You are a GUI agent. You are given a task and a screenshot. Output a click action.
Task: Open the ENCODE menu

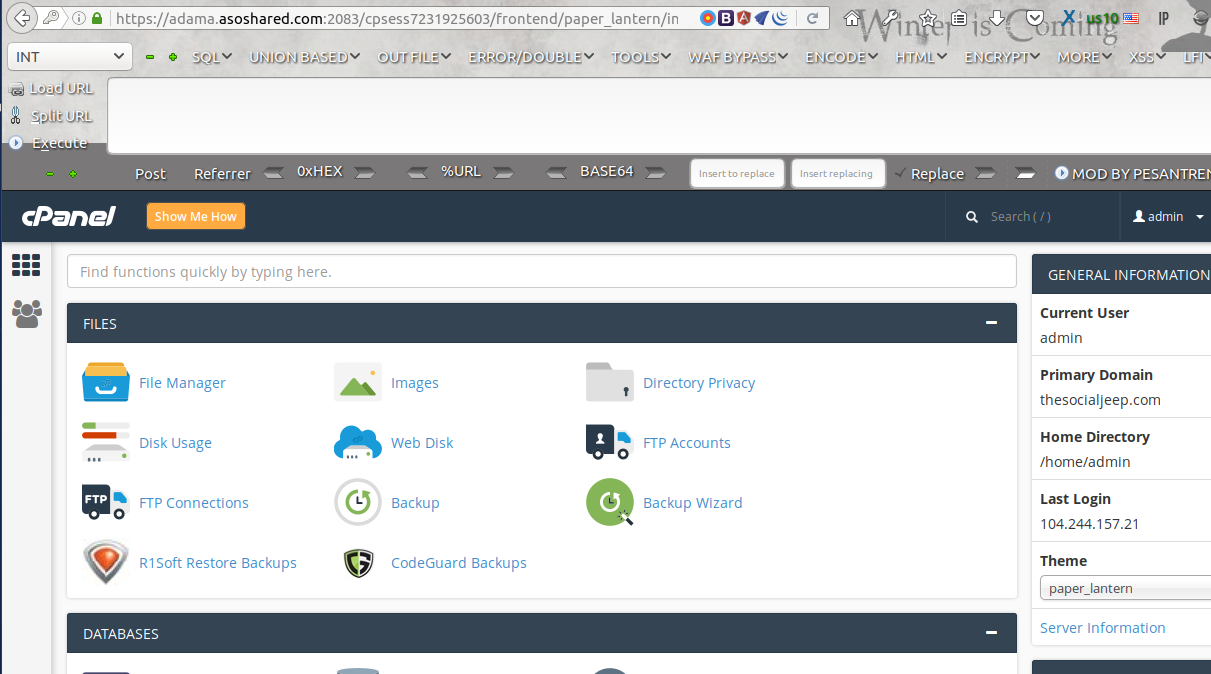coord(842,57)
